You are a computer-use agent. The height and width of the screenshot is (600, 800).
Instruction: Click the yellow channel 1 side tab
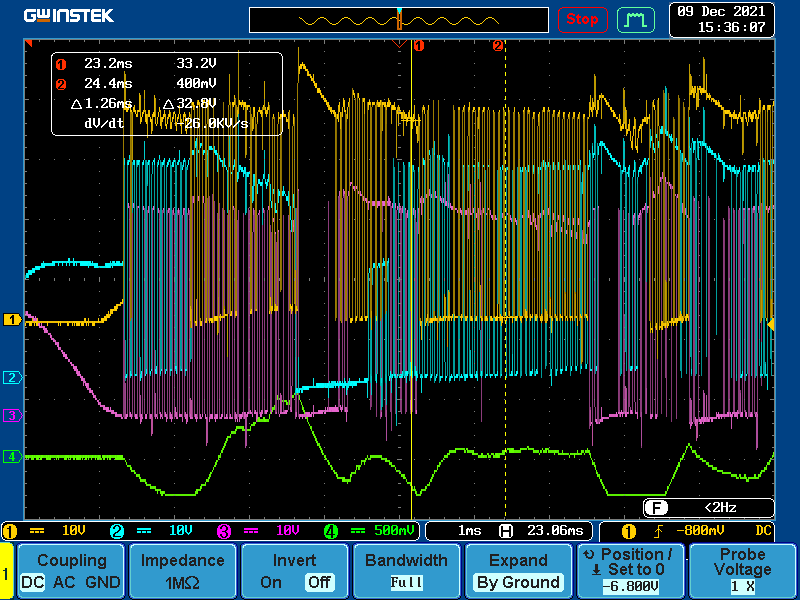(x=7, y=571)
